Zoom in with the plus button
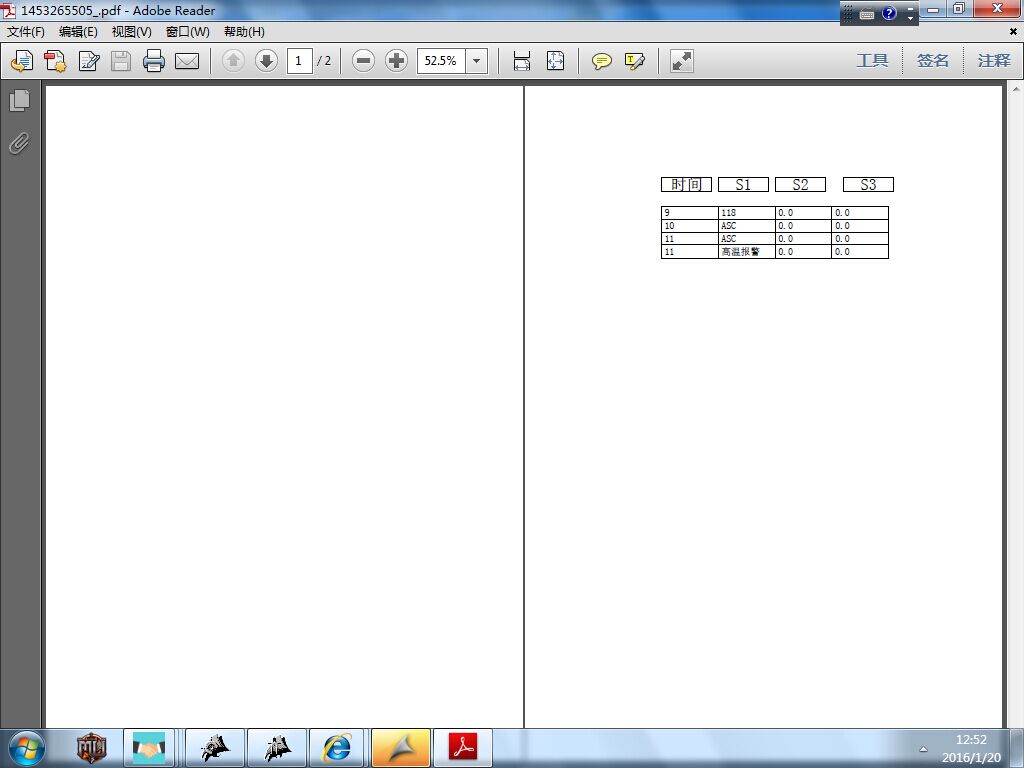This screenshot has height=768, width=1024. (396, 61)
